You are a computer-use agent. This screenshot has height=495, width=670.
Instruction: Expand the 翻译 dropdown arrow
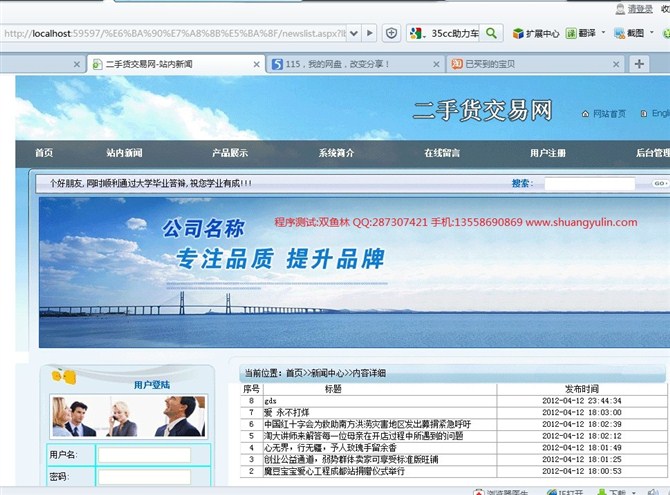603,32
